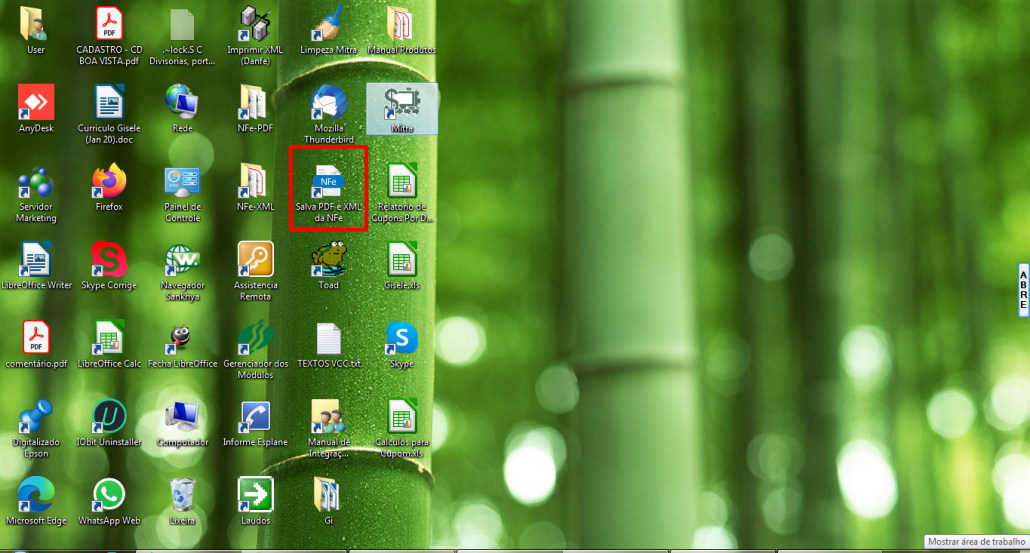Select the Skype Corrige shortcut

click(109, 259)
